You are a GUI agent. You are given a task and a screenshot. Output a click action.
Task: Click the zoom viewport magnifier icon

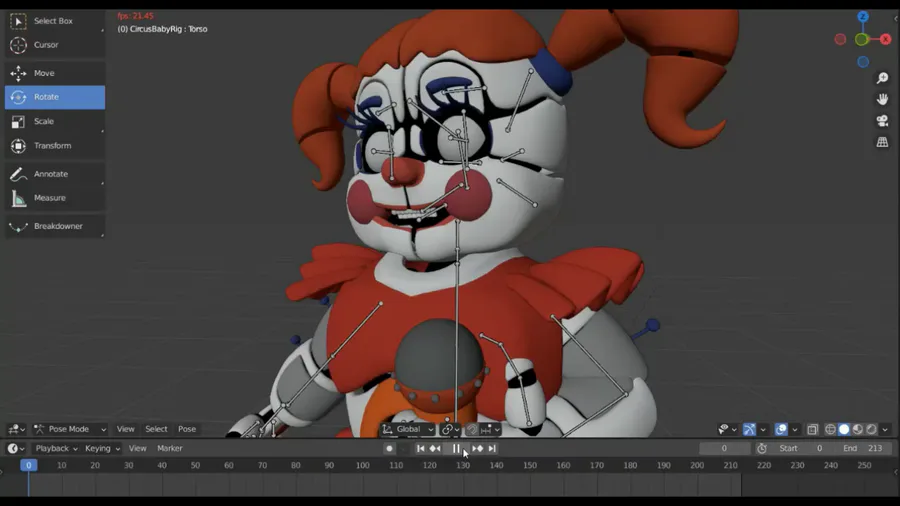pos(882,78)
